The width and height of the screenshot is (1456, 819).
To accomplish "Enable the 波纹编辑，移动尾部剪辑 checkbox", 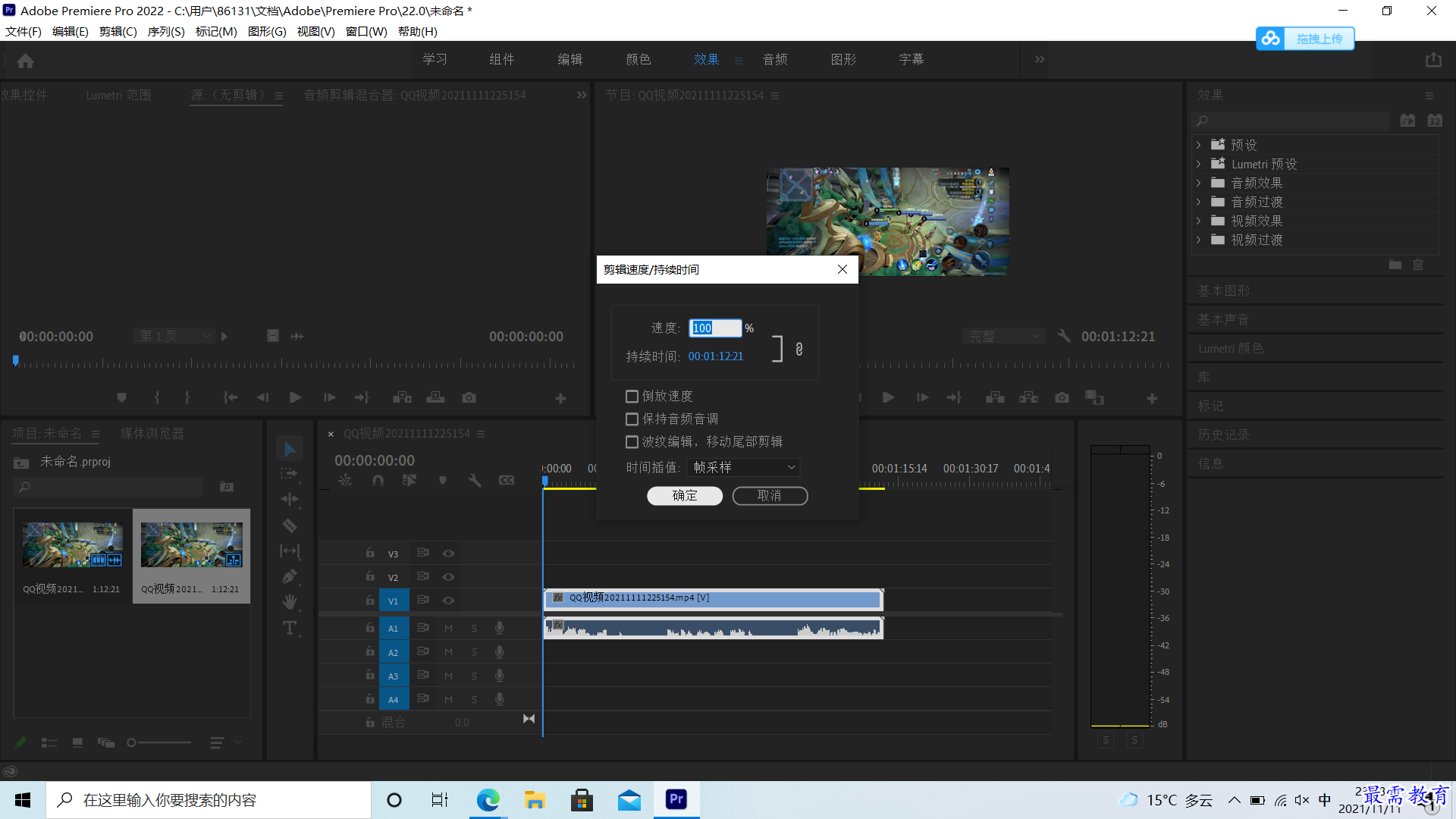I will tap(632, 442).
